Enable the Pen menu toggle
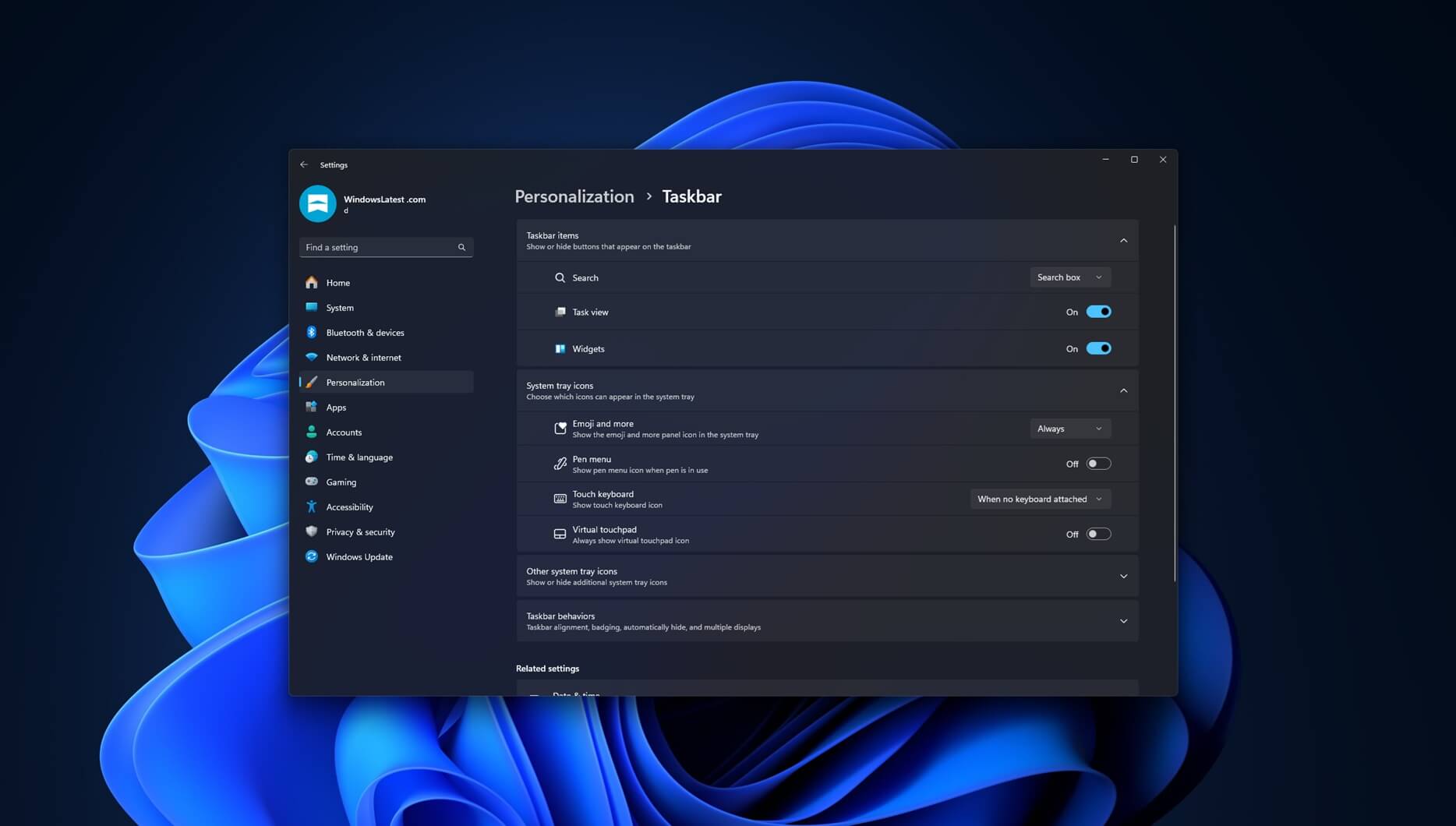 1099,463
